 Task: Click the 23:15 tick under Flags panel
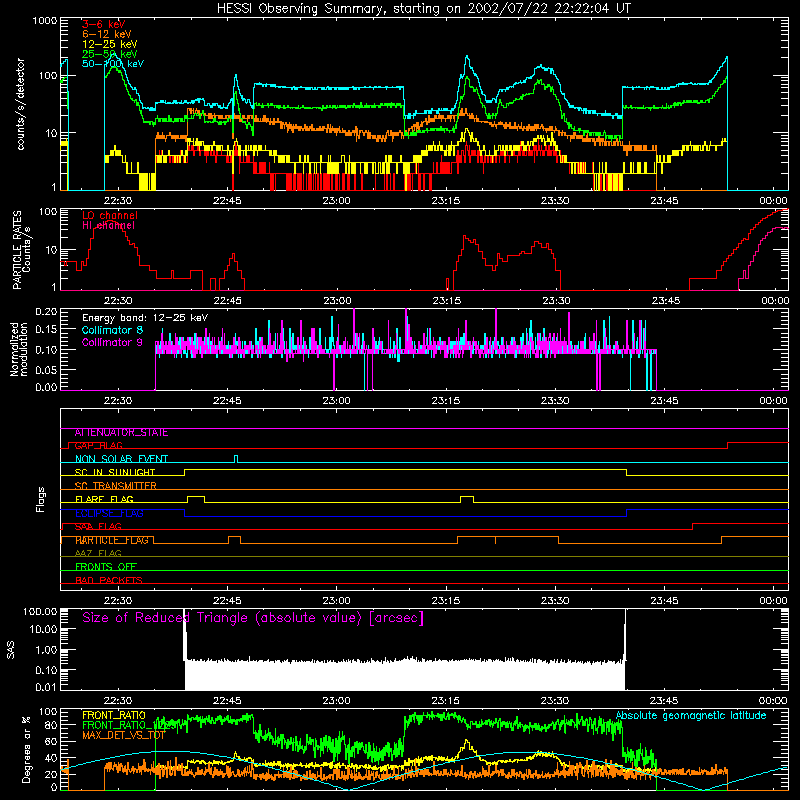click(x=445, y=601)
